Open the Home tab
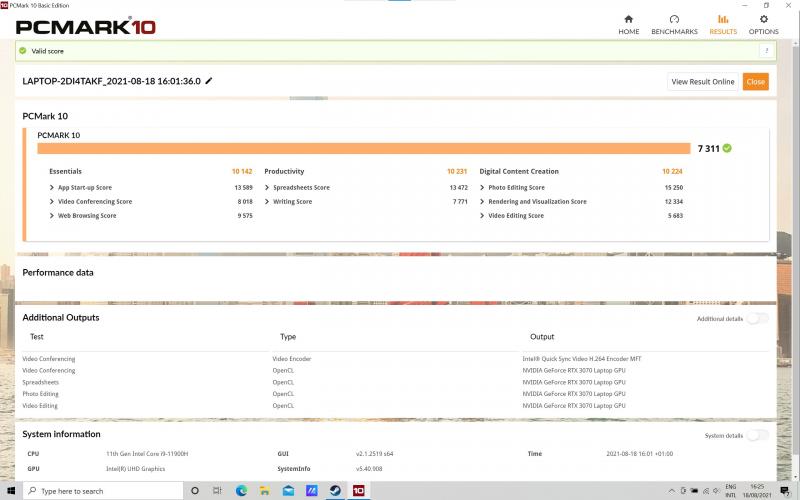This screenshot has height=500, width=800. click(x=629, y=25)
